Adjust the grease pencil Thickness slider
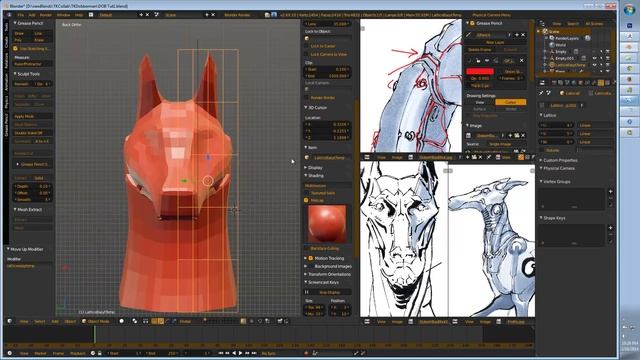This screenshot has width=640, height=360. (480, 85)
